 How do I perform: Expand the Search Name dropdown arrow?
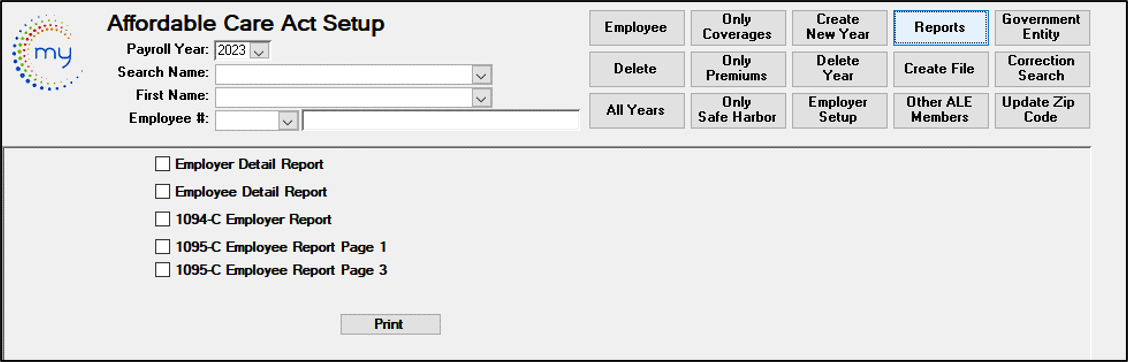point(481,74)
